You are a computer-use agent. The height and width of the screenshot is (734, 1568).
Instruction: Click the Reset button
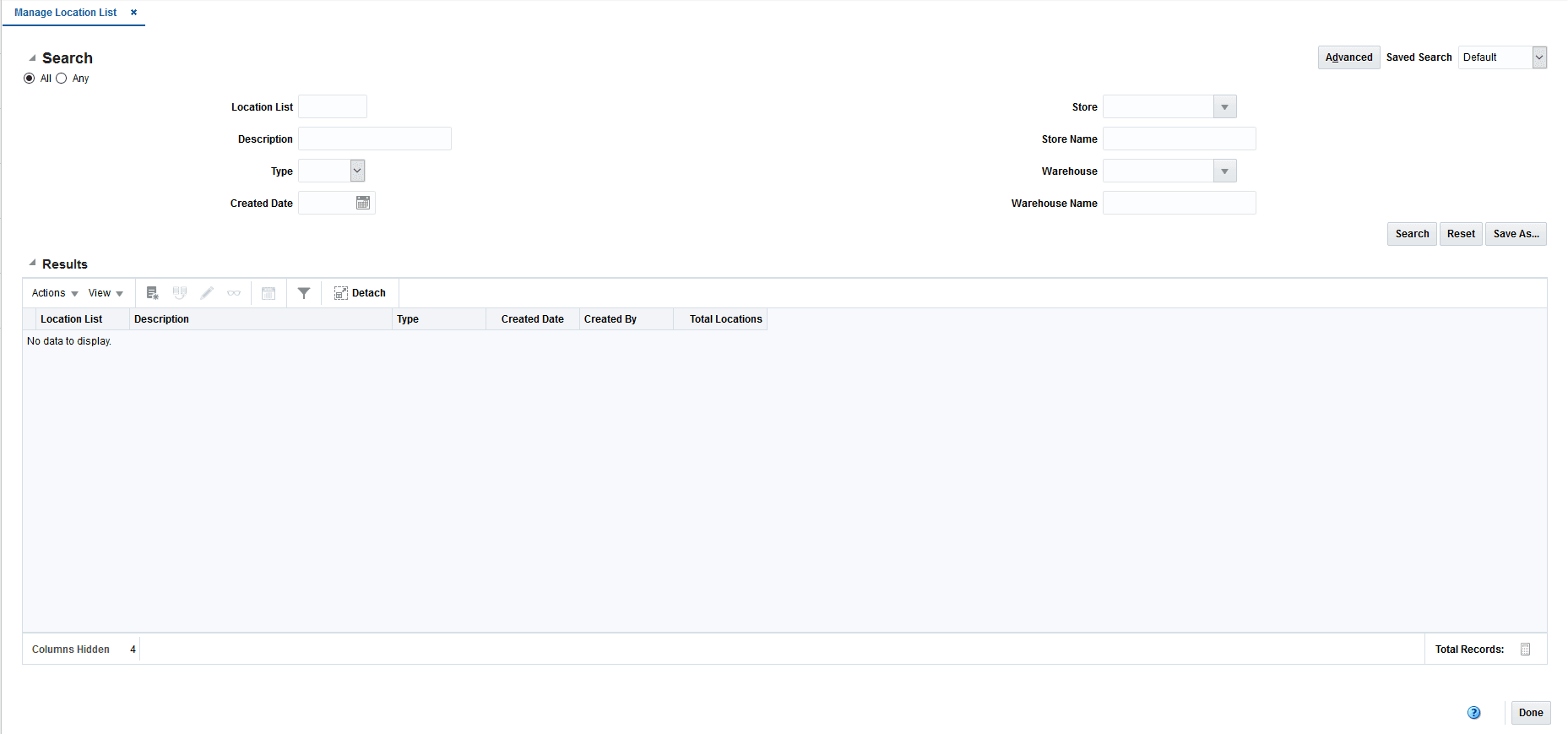pyautogui.click(x=1461, y=234)
